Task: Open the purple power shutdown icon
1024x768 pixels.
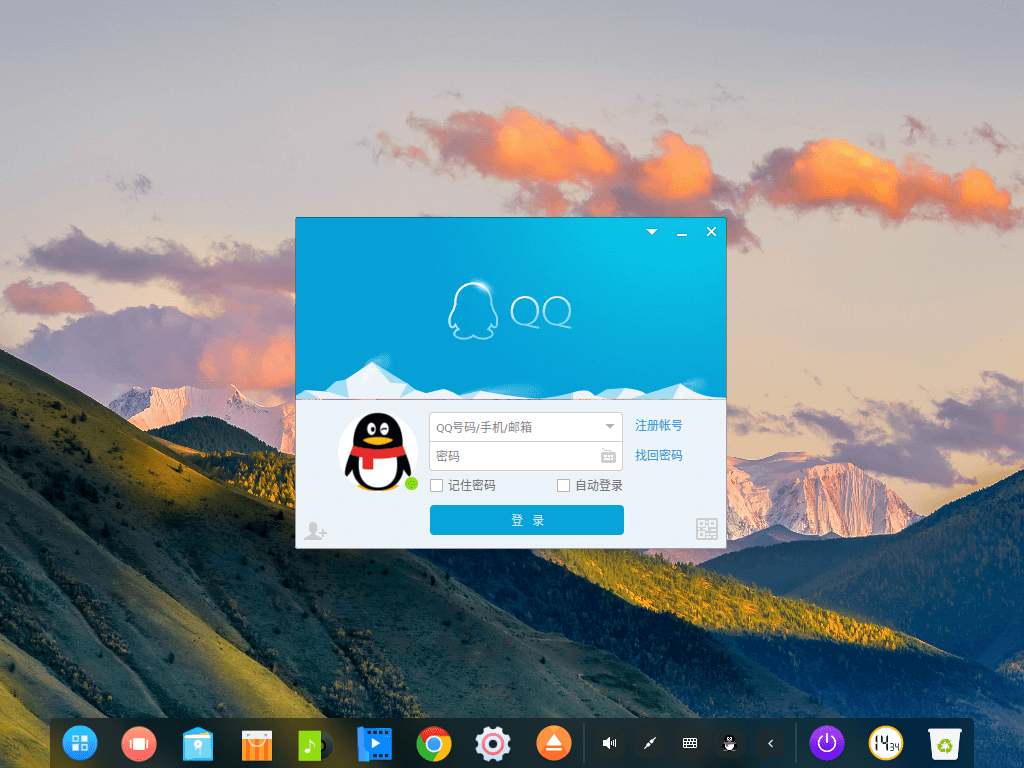Action: click(827, 743)
